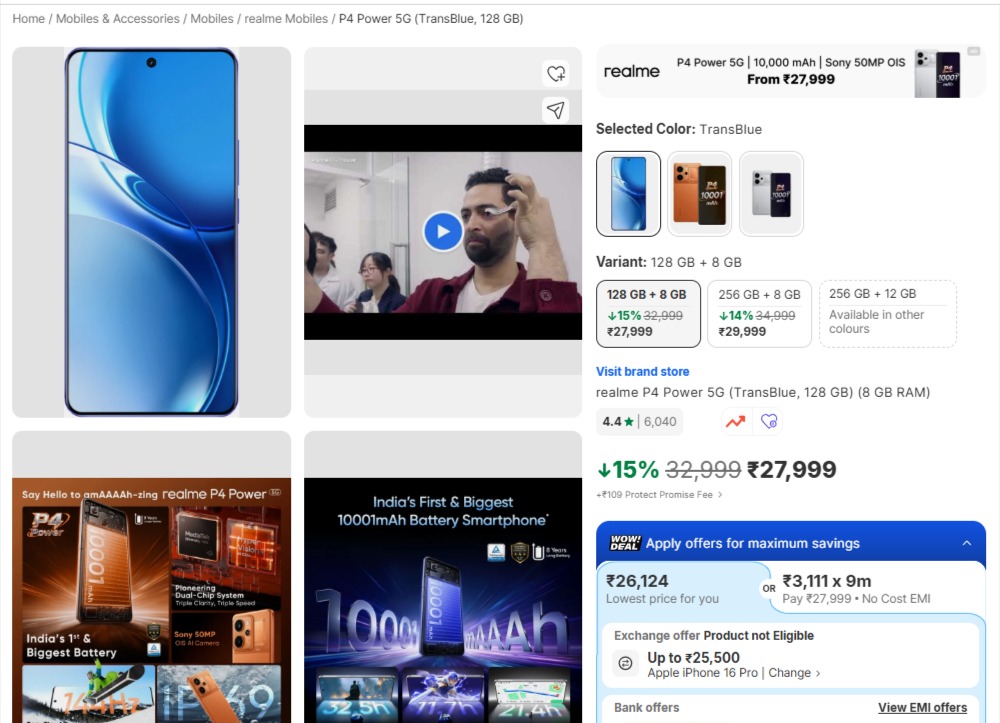1000x723 pixels.
Task: Open Mobiles breadcrumb link
Action: [x=212, y=19]
